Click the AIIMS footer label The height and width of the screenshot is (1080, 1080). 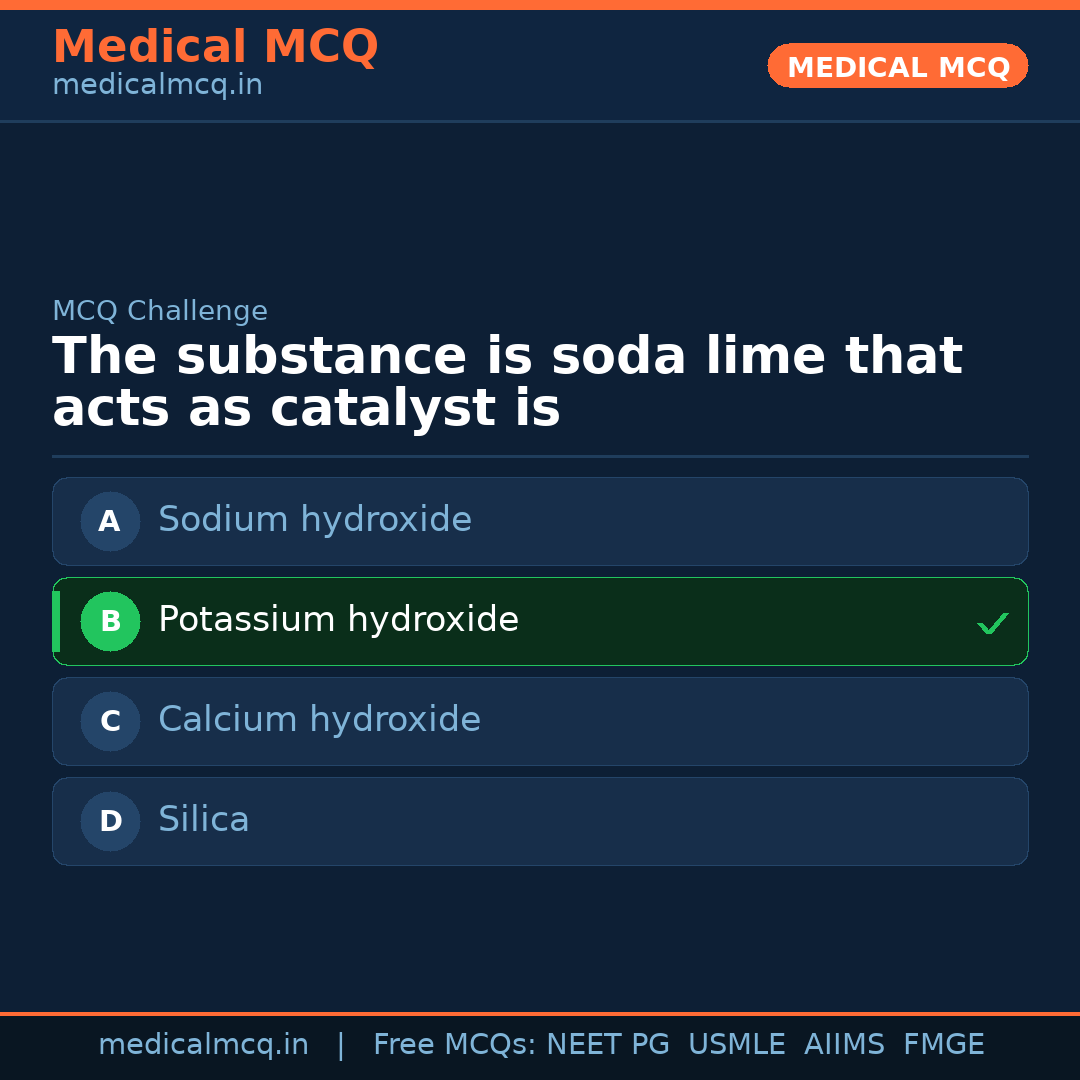coord(844,1045)
